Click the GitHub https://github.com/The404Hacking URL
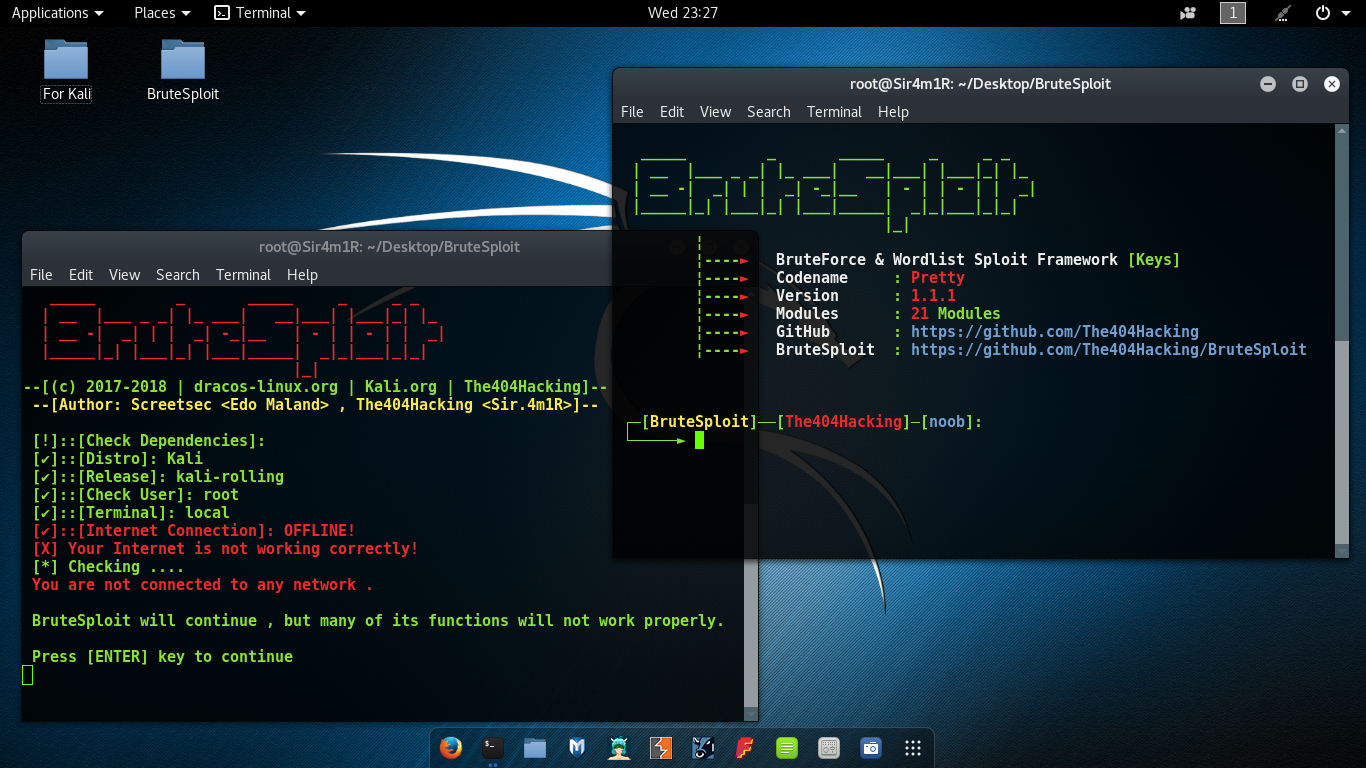Screen dimensions: 1366x768 [1055, 332]
